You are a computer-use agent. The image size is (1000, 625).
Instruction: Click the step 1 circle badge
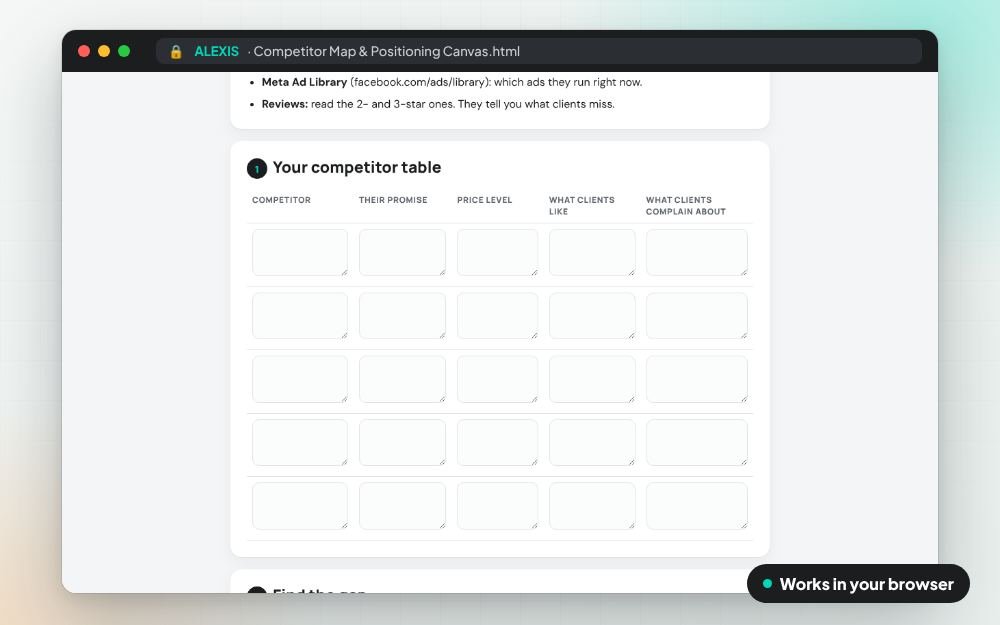[257, 168]
